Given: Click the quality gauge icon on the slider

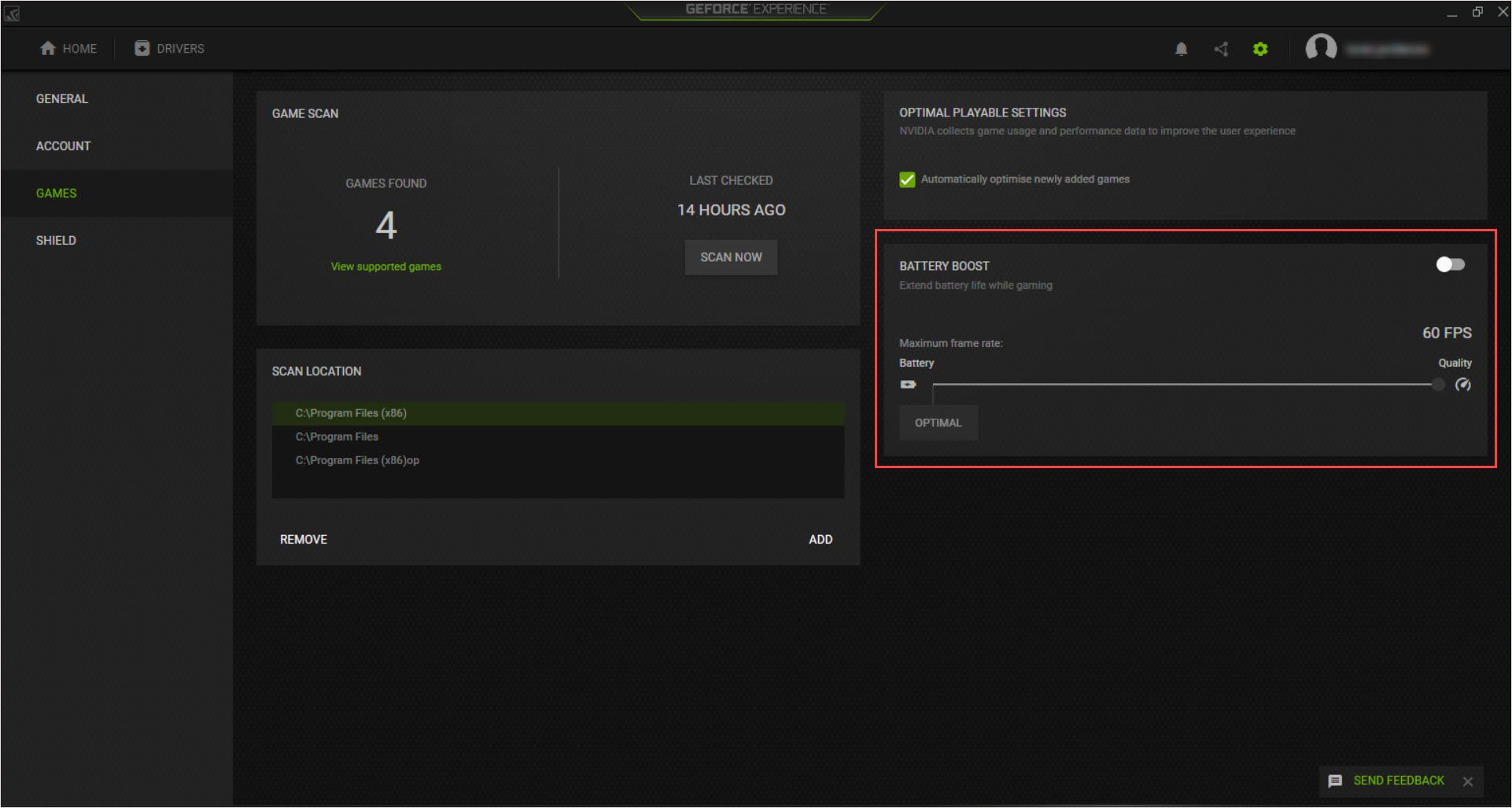Looking at the screenshot, I should (x=1464, y=385).
